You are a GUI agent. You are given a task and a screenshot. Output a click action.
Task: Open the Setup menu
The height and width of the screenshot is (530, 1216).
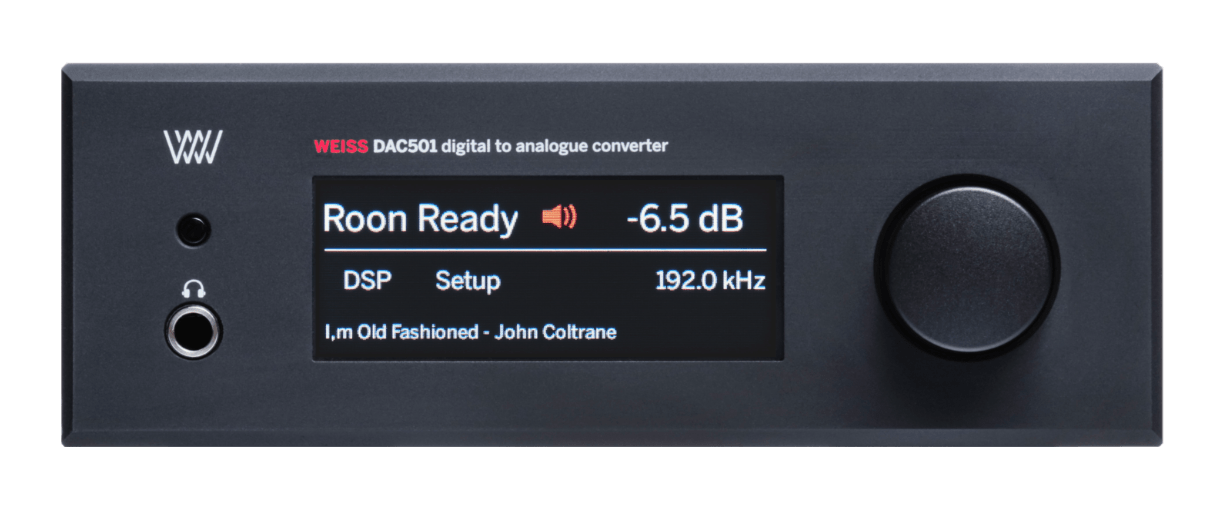point(467,282)
